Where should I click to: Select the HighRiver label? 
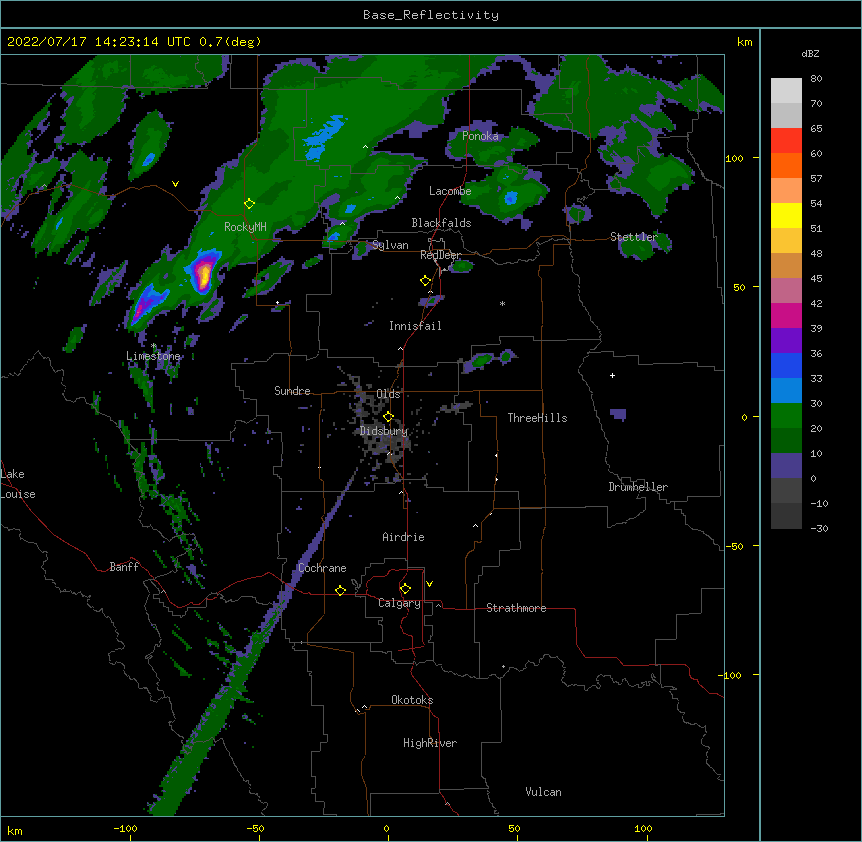[x=430, y=743]
